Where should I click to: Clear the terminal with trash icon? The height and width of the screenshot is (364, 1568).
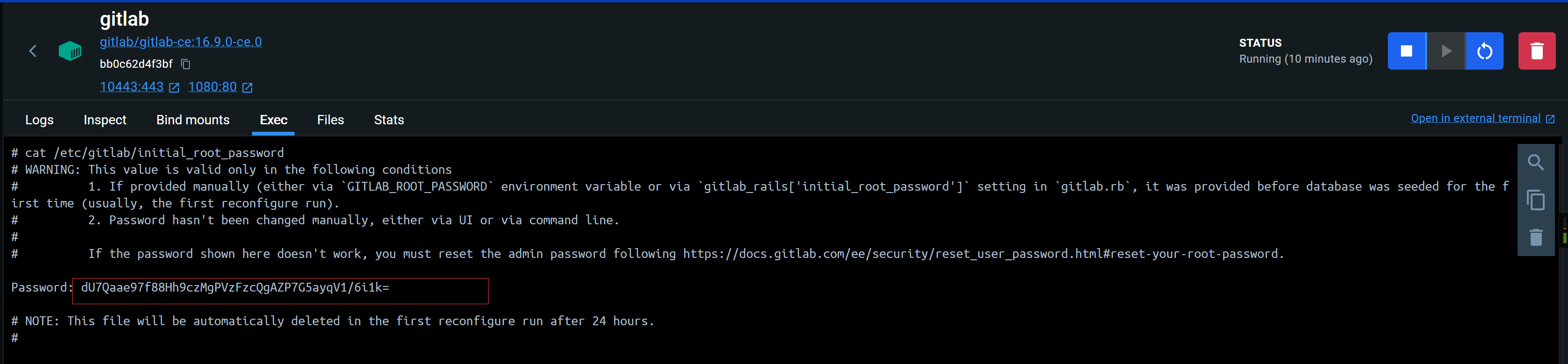[1536, 237]
